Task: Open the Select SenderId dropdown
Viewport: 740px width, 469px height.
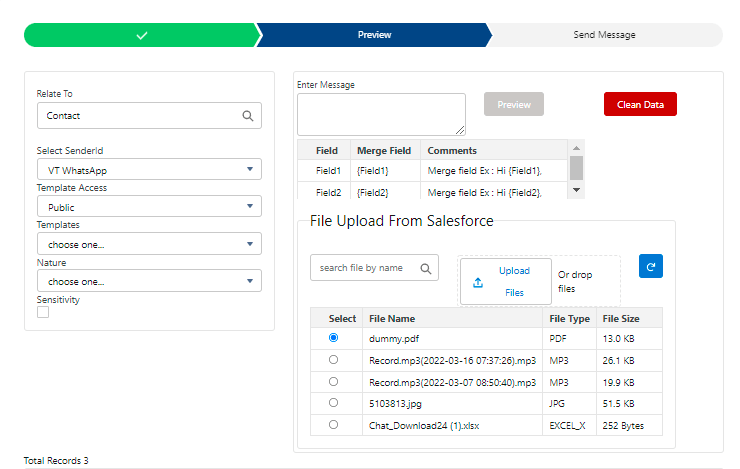Action: tap(149, 171)
